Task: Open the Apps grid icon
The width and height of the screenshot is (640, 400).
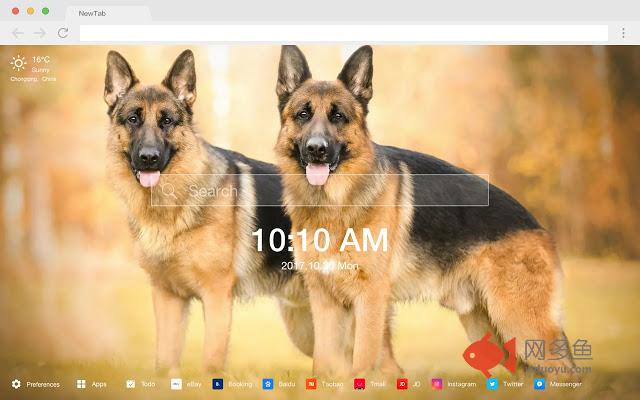Action: [81, 384]
